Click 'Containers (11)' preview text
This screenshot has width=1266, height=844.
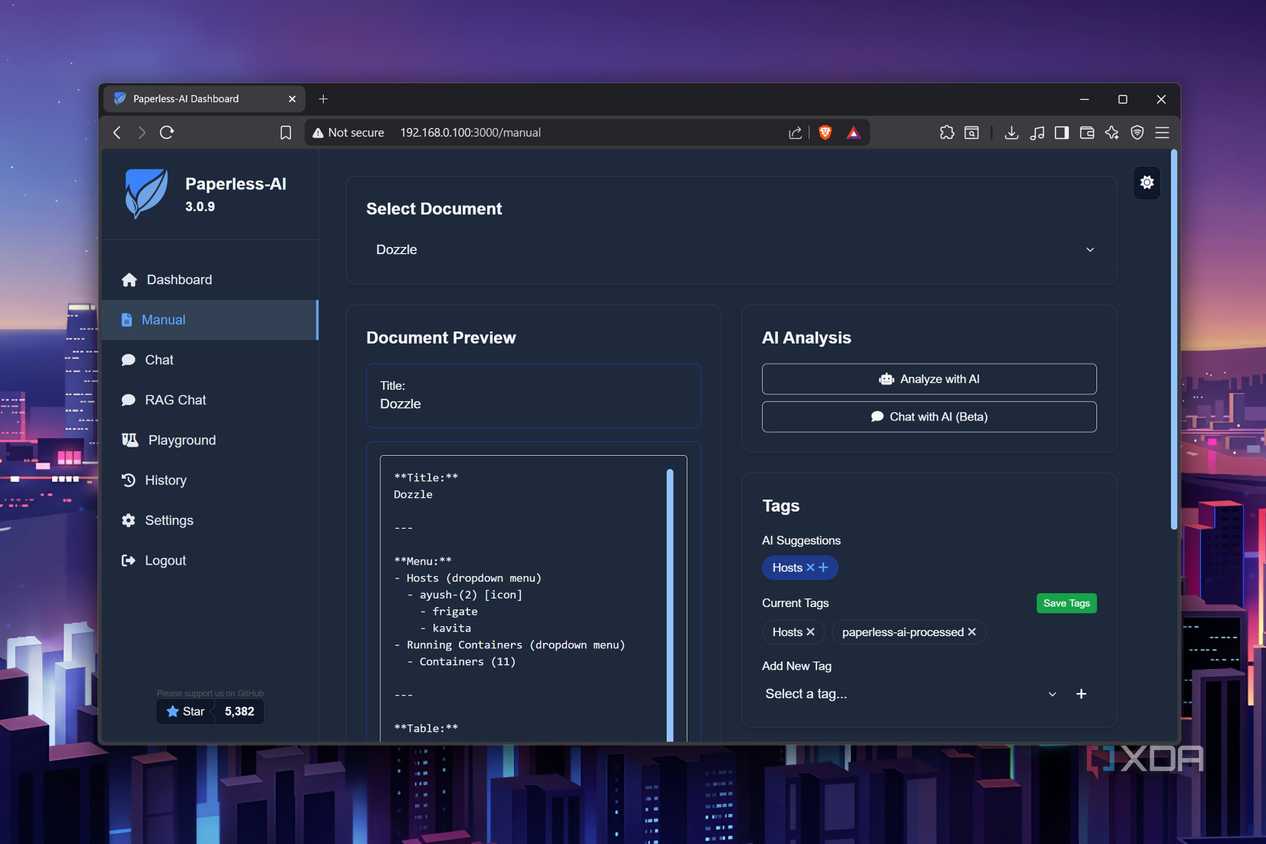(x=467, y=661)
